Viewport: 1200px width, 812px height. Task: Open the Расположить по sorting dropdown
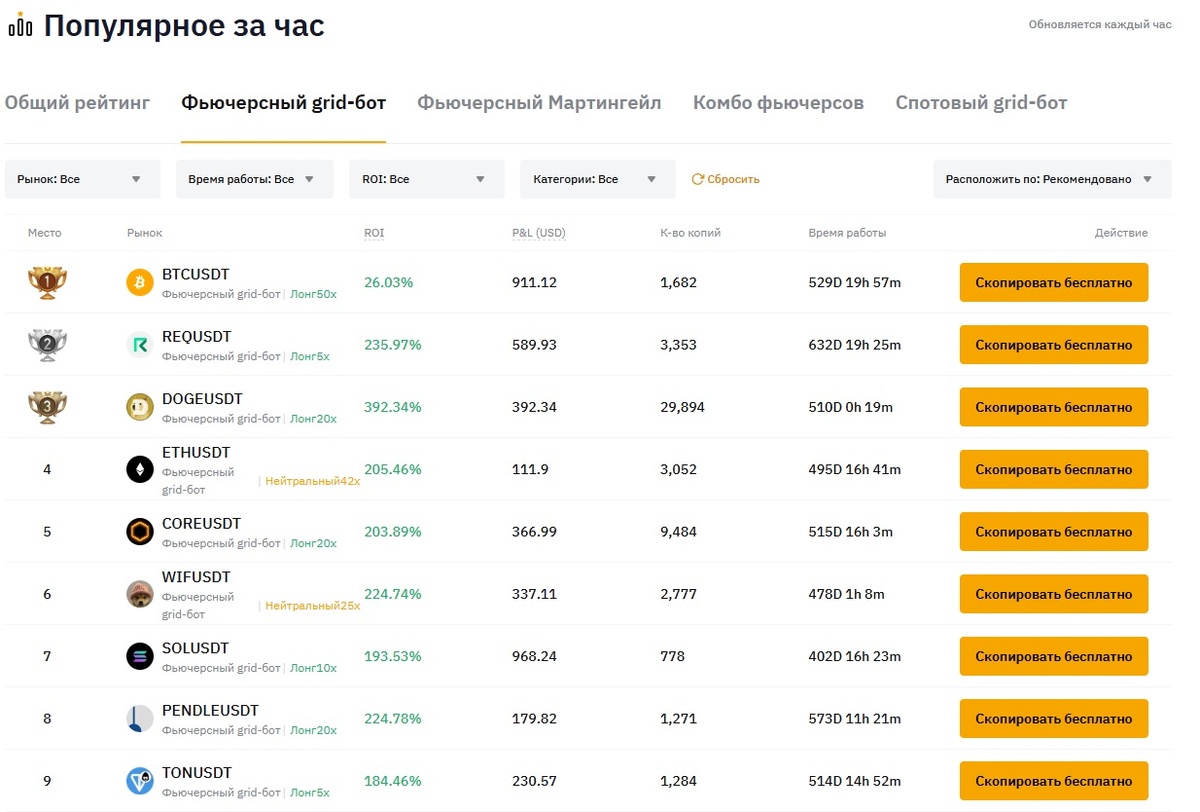1051,178
